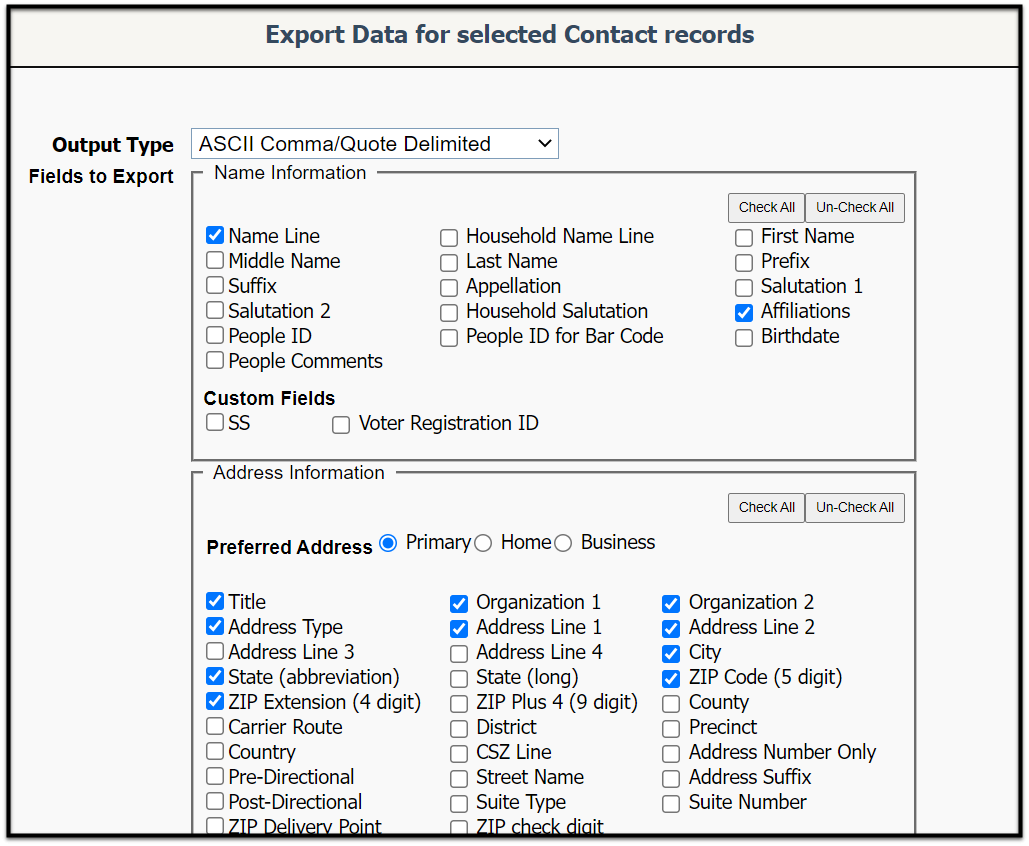1029x846 pixels.
Task: Check the County checkbox
Action: 671,704
